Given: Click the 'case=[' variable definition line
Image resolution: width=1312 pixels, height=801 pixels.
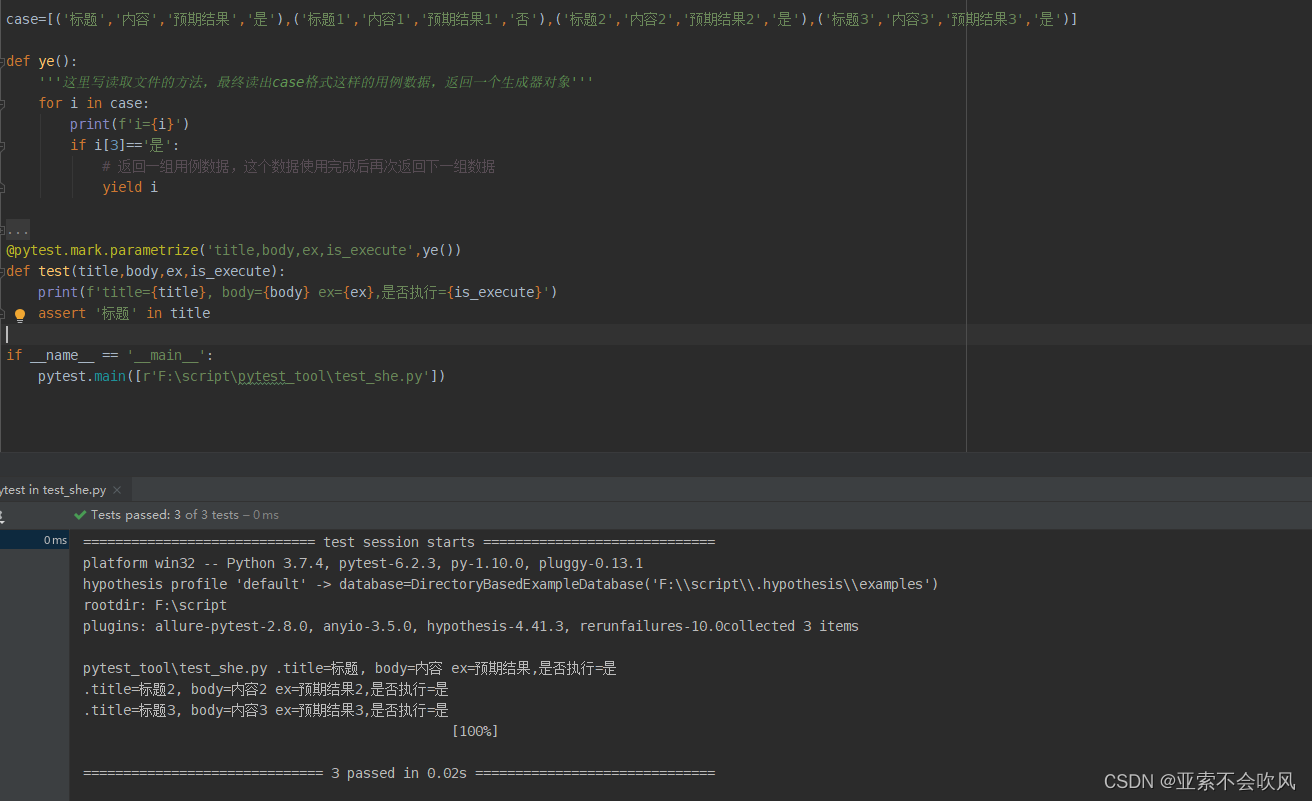Looking at the screenshot, I should (542, 19).
